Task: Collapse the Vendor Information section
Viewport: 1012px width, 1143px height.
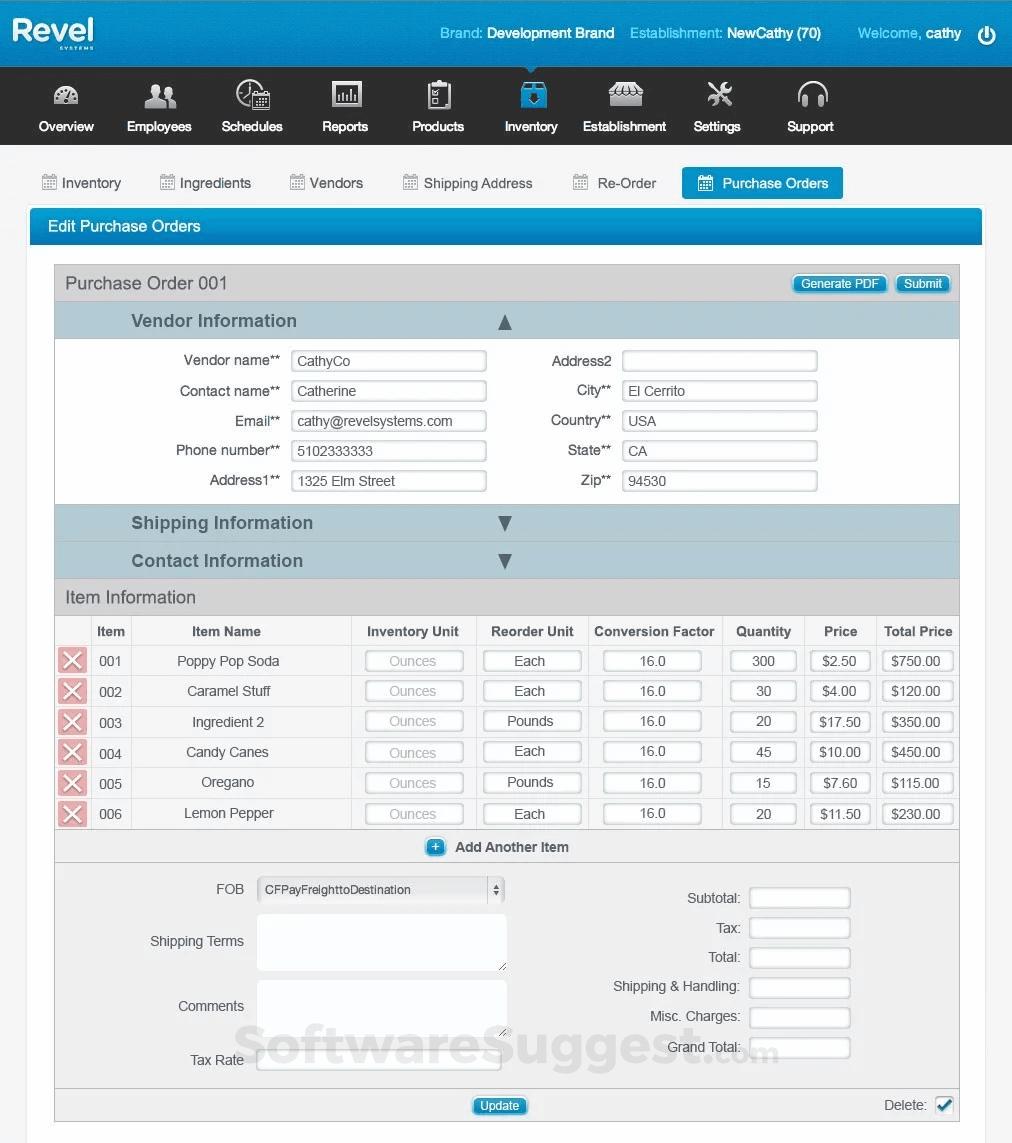Action: pos(505,322)
